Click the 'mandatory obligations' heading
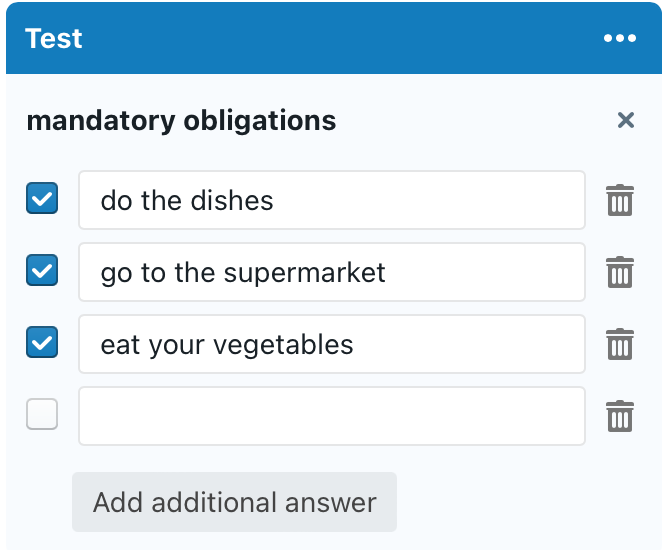This screenshot has height=550, width=670. coord(181,121)
